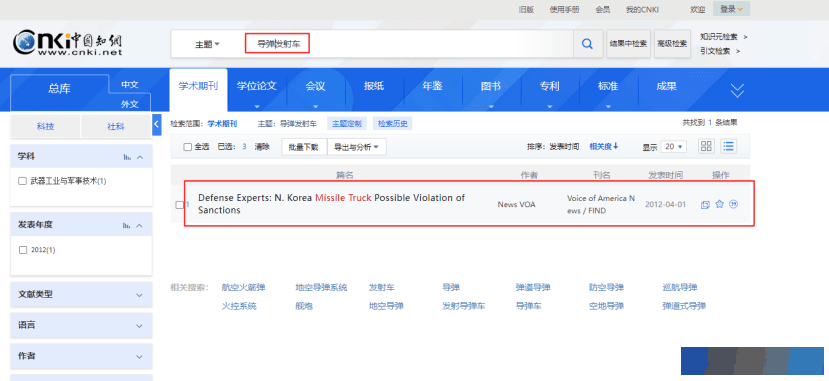Viewport: 829px width, 381px height.
Task: Expand more database tabs double-chevron icon
Action: tap(737, 90)
